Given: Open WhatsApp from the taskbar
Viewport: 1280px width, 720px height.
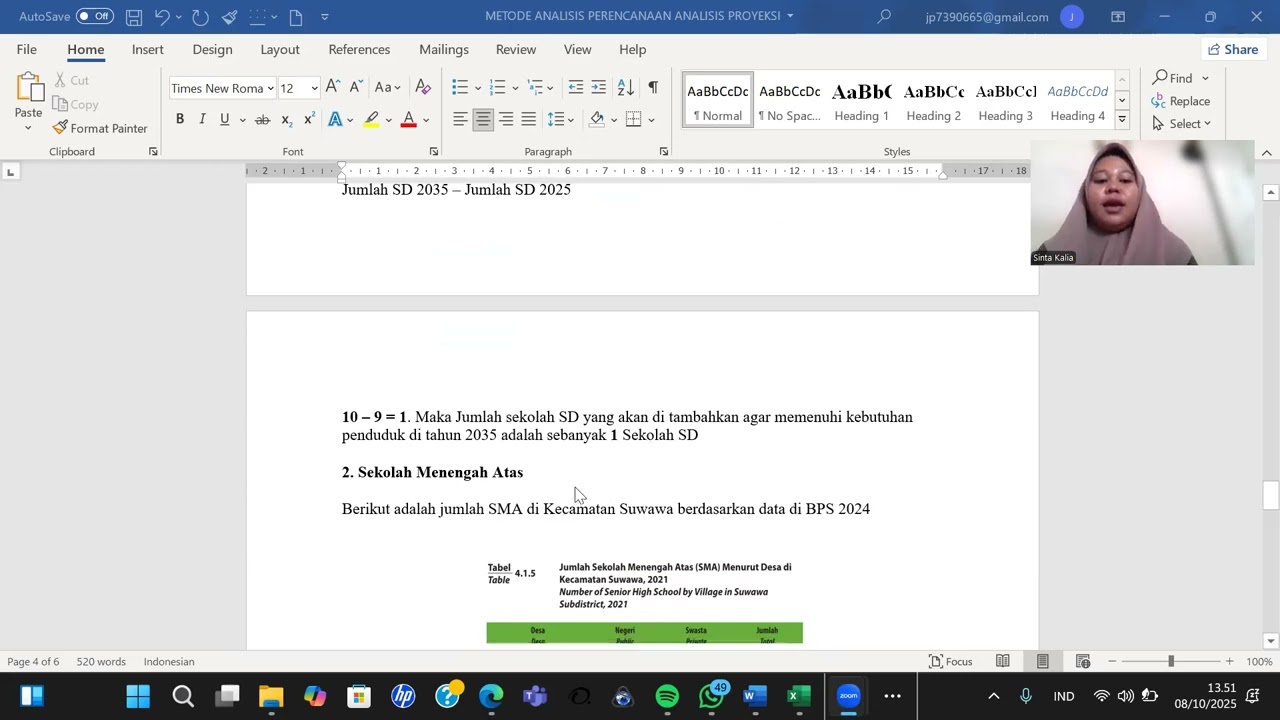Looking at the screenshot, I should pyautogui.click(x=711, y=696).
